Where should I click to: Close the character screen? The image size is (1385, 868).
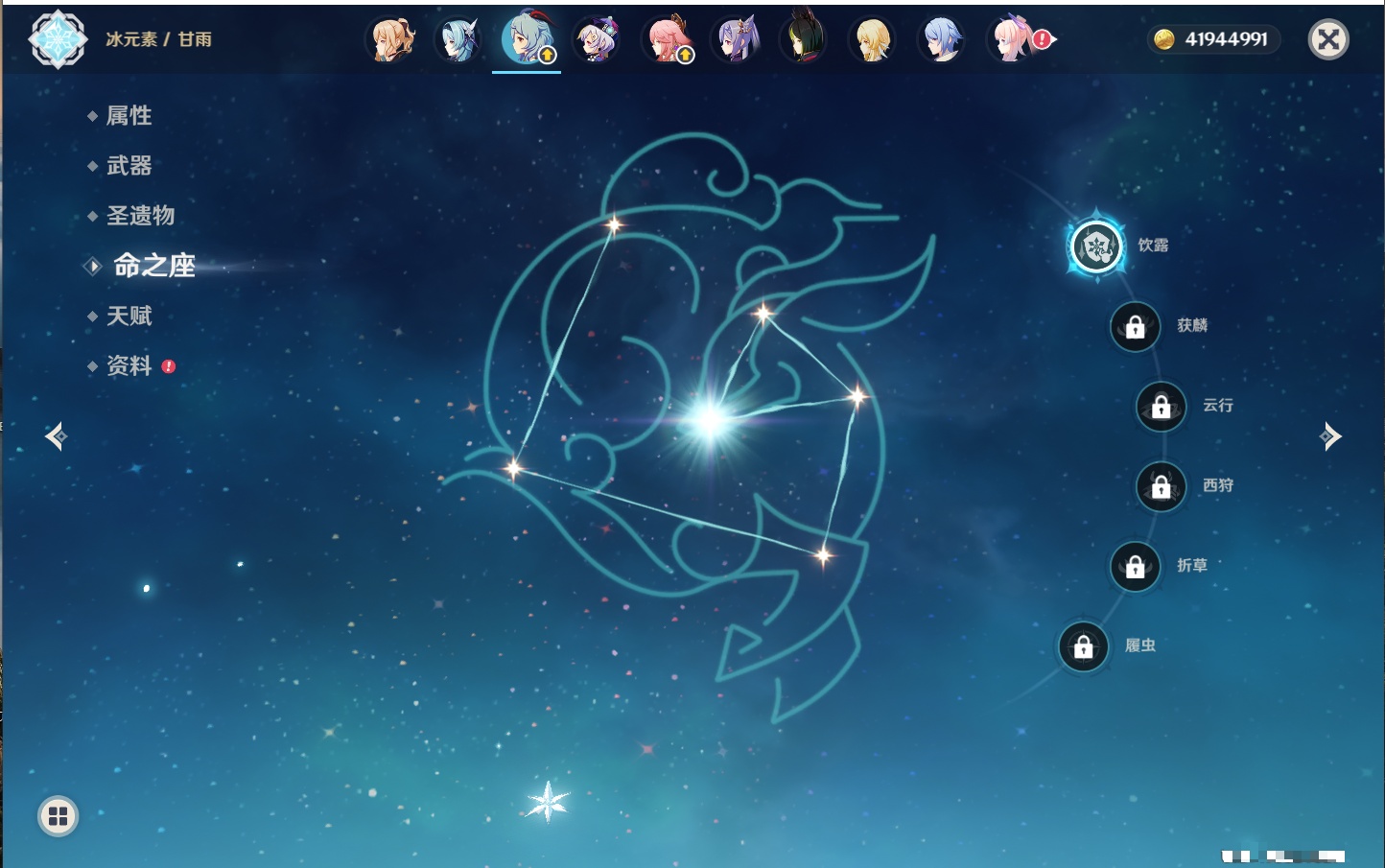click(1329, 39)
